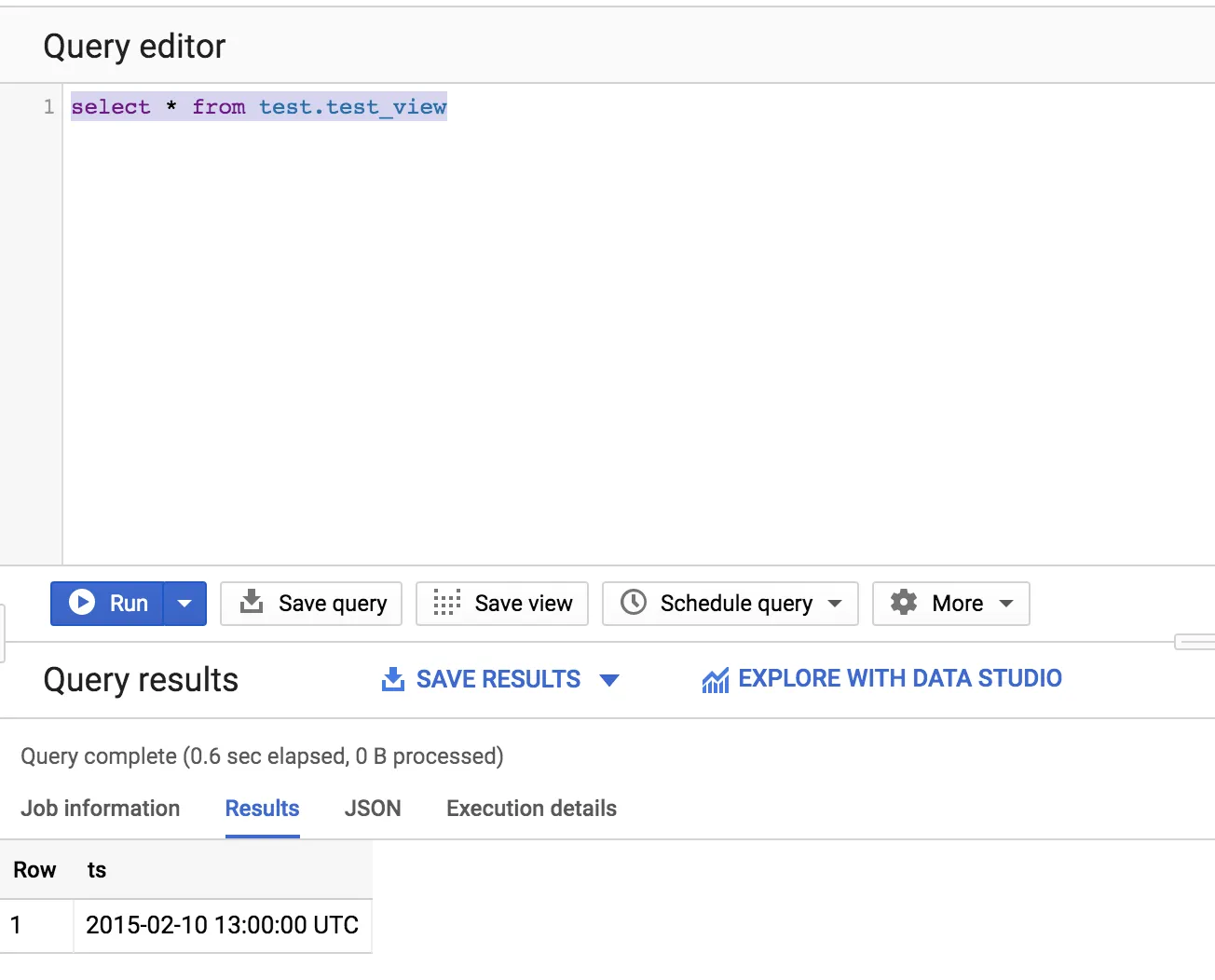Click the Run play icon

[x=82, y=603]
